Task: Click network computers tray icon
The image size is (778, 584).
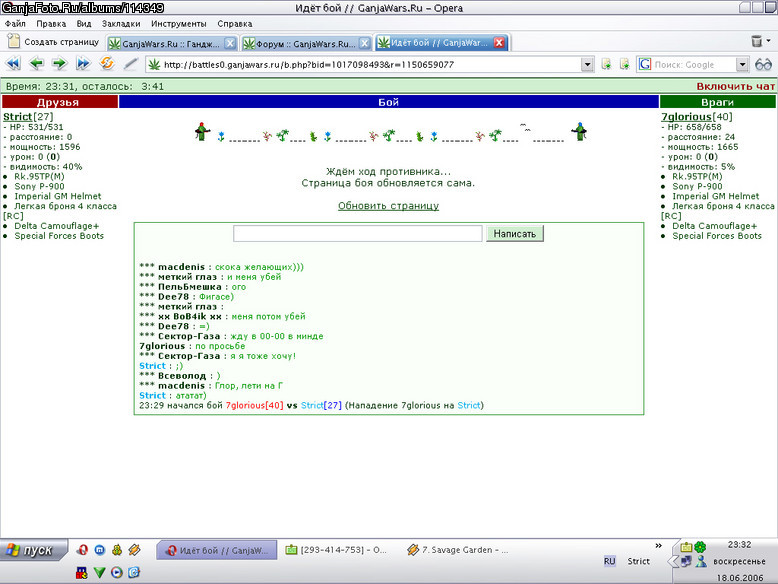Action: (686, 561)
